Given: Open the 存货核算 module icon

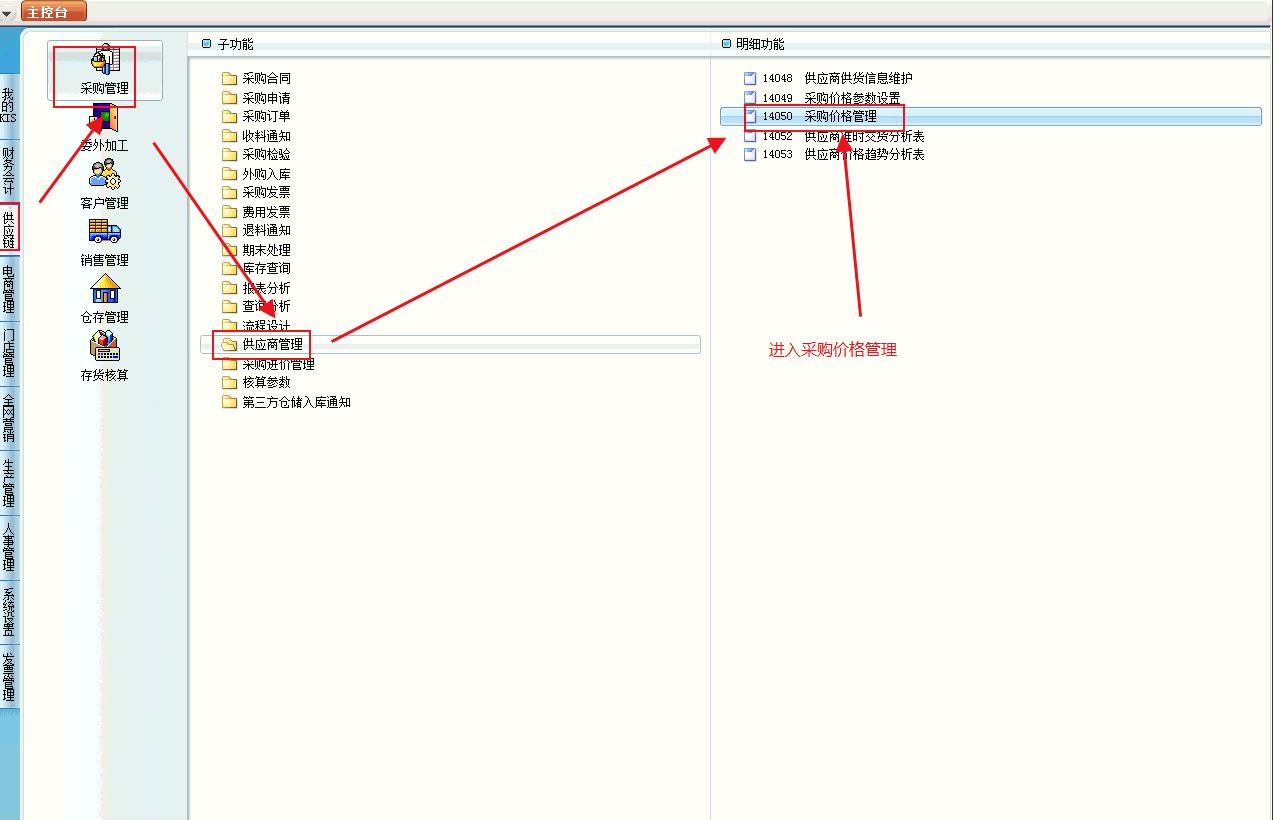Looking at the screenshot, I should (105, 357).
